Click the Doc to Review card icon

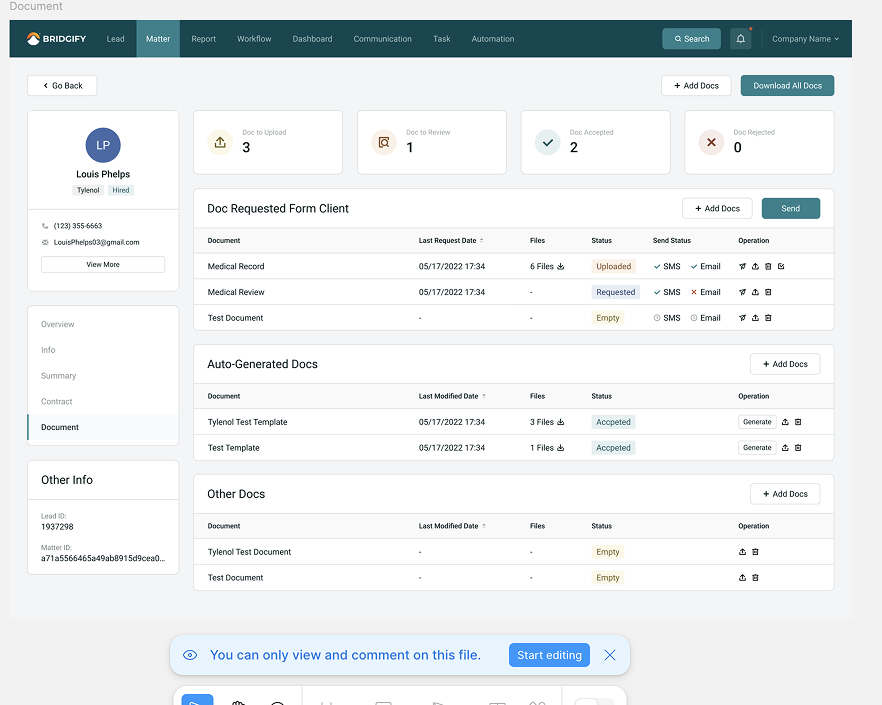pyautogui.click(x=384, y=142)
